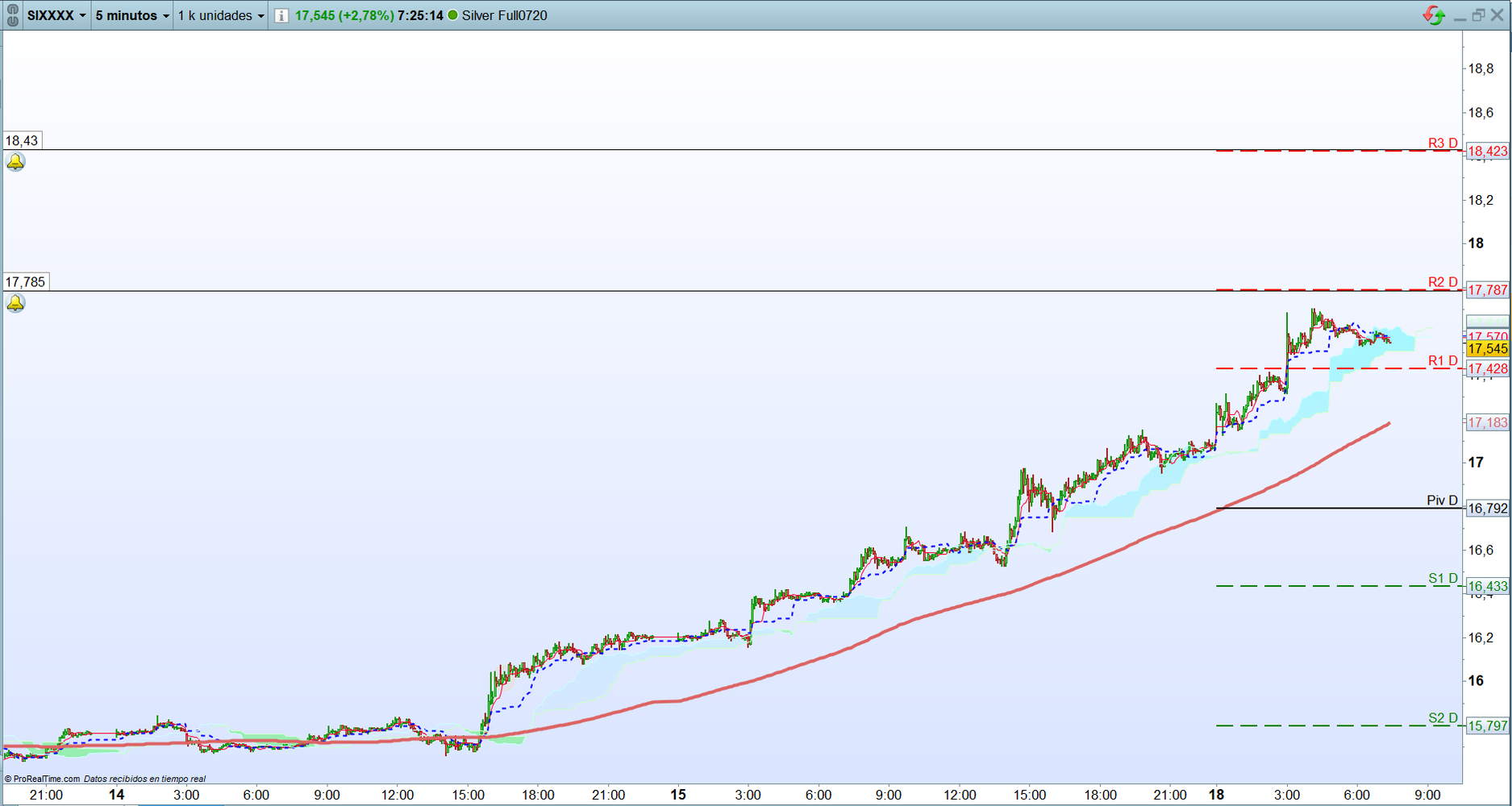Select the 18,43 alert price label
Viewport: 1512px width, 806px height.
22,141
